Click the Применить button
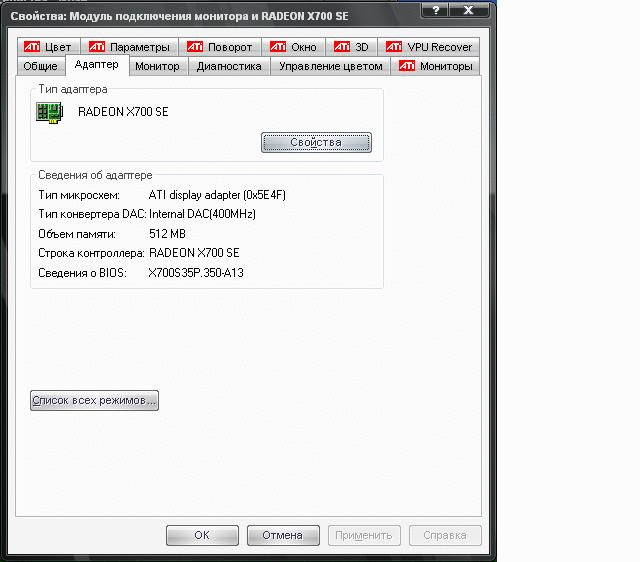Viewport: 640px width, 562px height. 364,535
